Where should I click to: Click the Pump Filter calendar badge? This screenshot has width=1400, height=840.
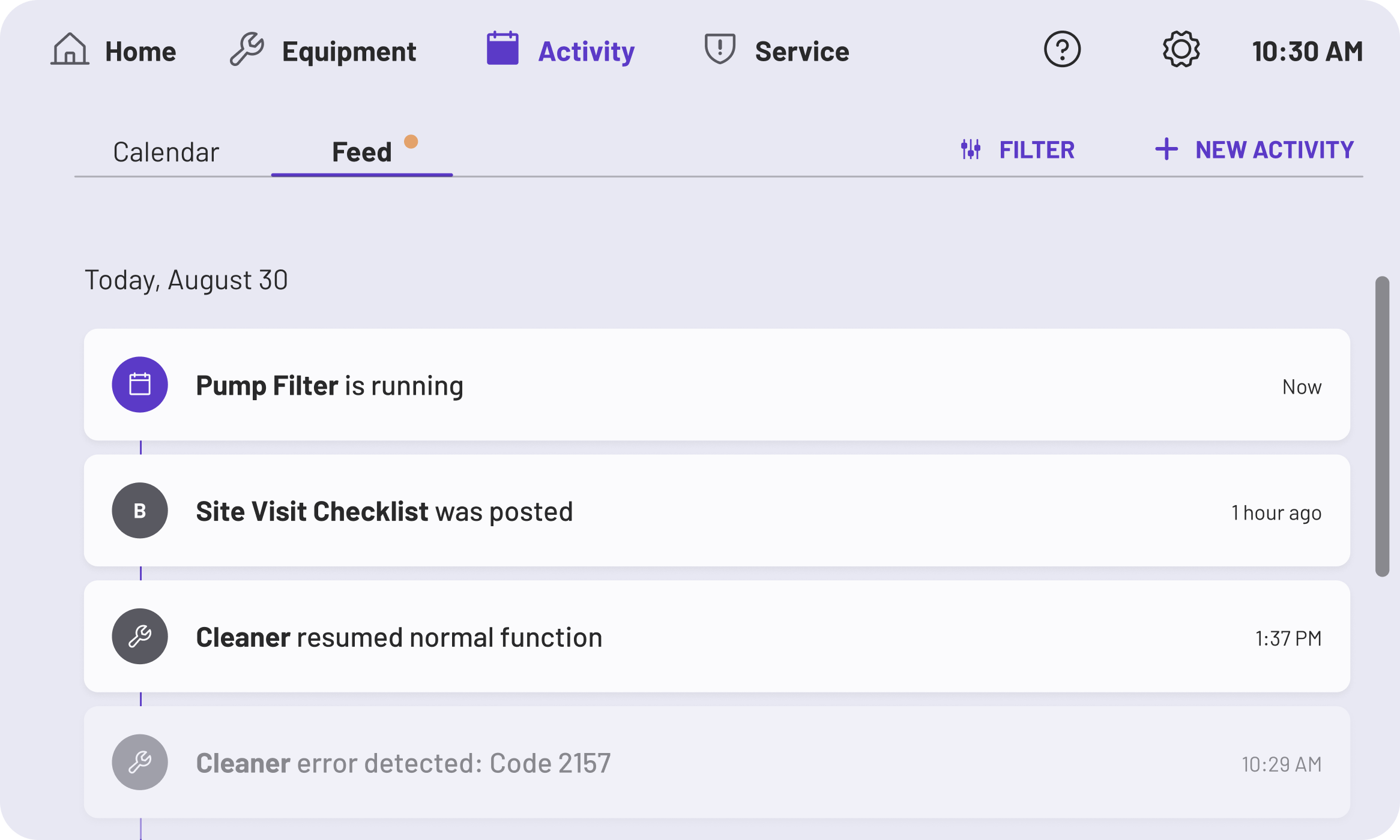[140, 385]
